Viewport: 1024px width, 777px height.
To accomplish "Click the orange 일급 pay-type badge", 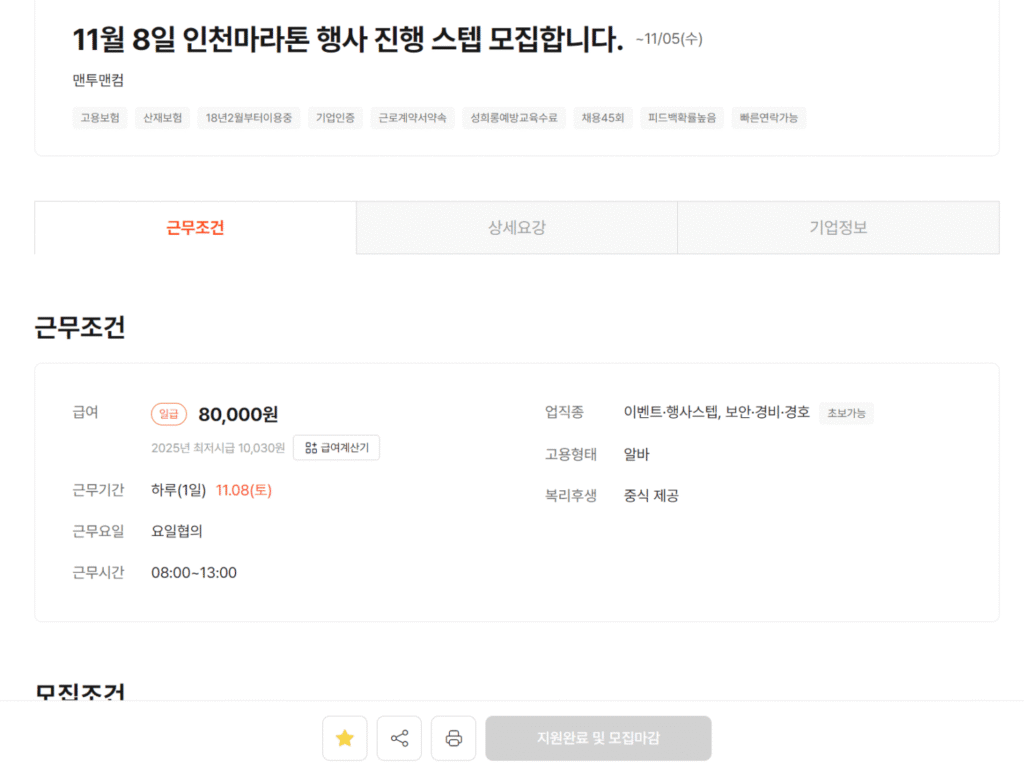I will pyautogui.click(x=169, y=413).
